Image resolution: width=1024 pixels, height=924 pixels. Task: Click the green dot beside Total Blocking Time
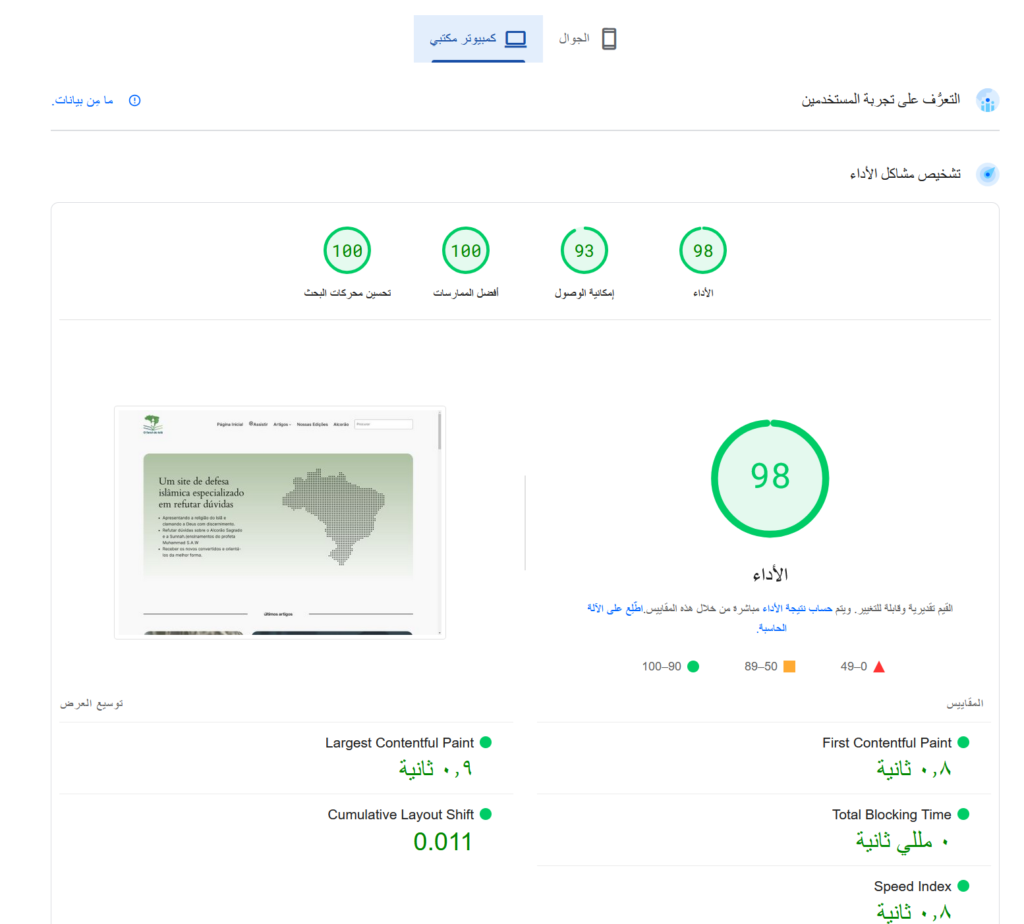pyautogui.click(x=963, y=814)
